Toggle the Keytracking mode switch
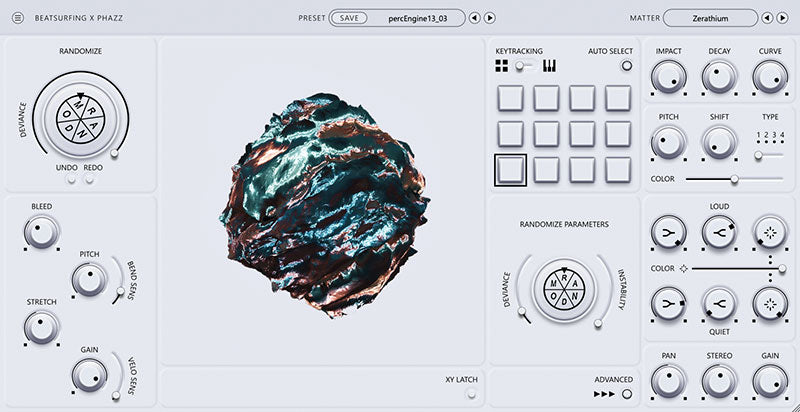800x412 pixels. pyautogui.click(x=522, y=67)
